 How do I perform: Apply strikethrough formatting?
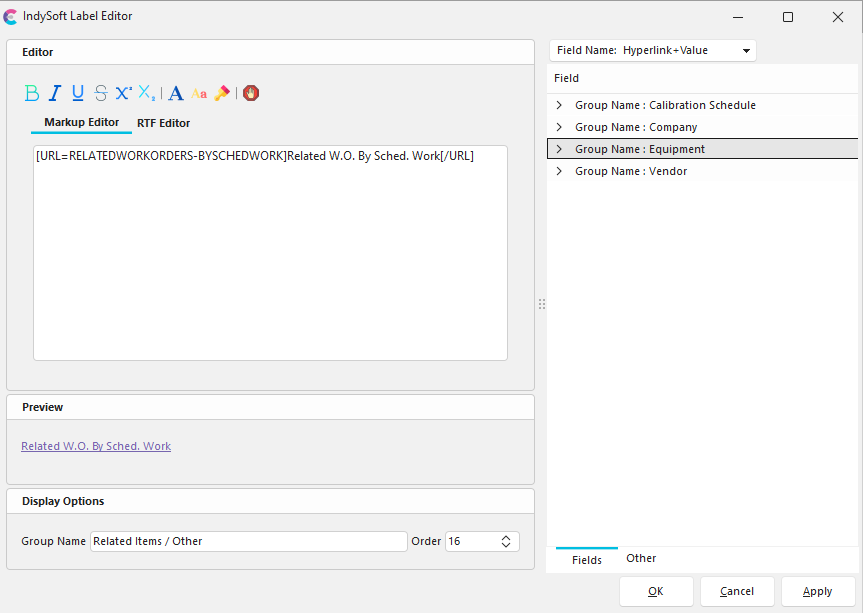tap(101, 93)
